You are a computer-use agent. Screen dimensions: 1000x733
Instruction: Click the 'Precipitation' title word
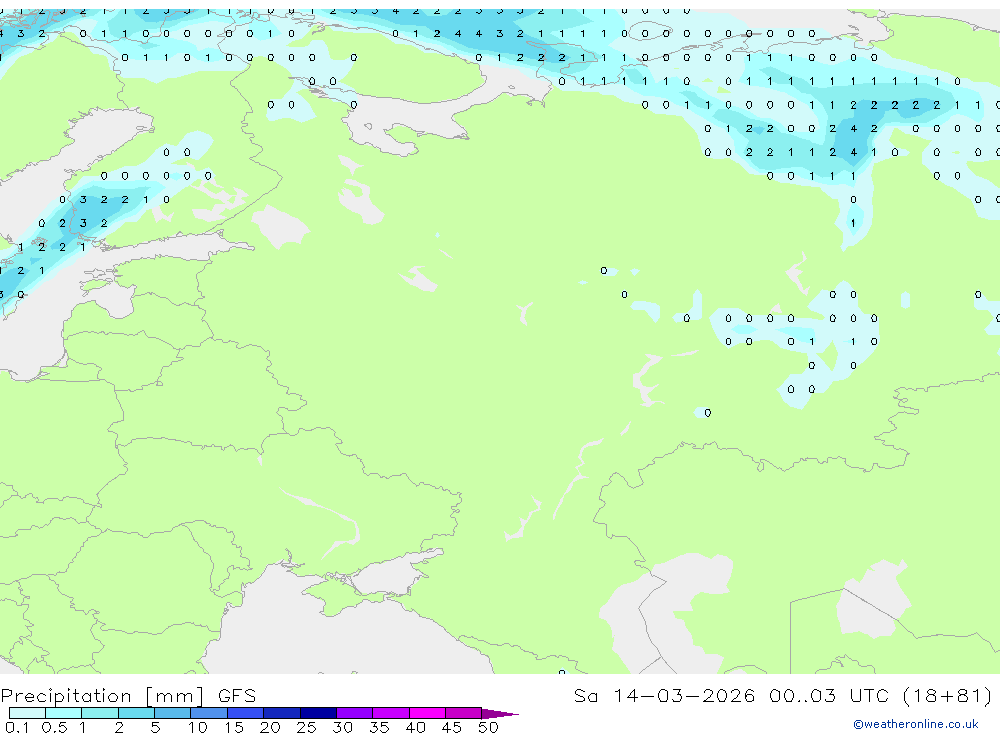(66, 696)
